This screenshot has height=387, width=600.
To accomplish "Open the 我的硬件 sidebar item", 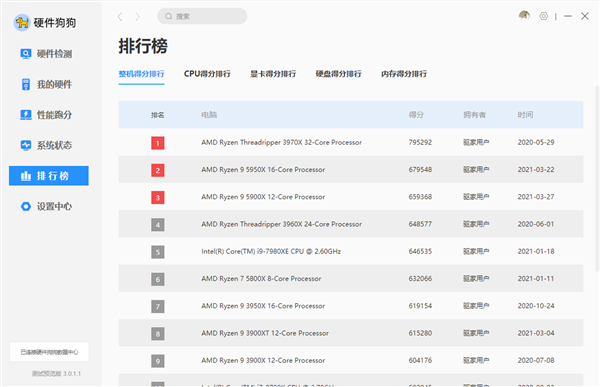I will (x=46, y=84).
